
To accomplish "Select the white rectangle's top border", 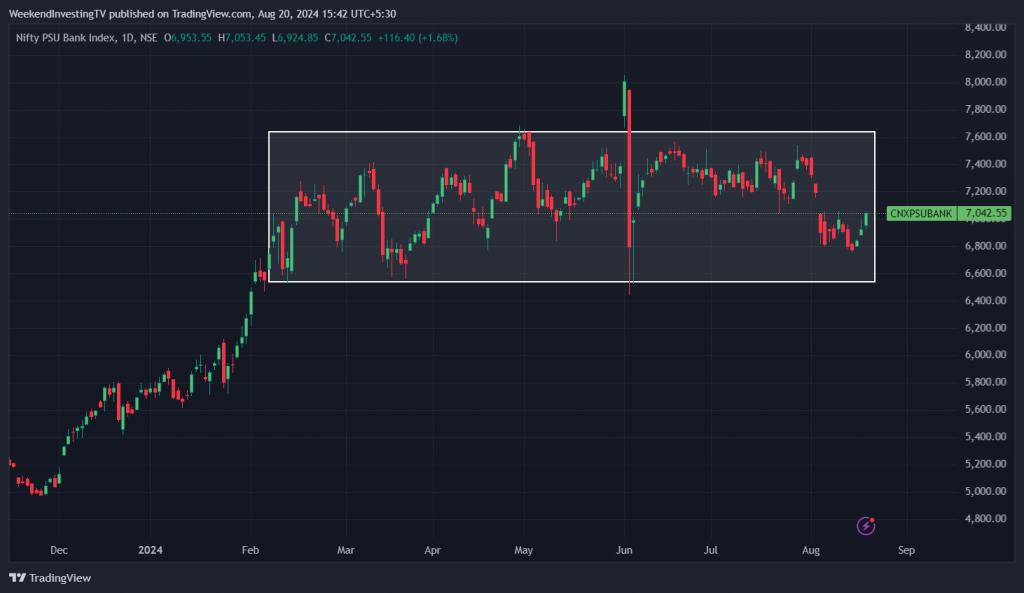I will [x=571, y=132].
